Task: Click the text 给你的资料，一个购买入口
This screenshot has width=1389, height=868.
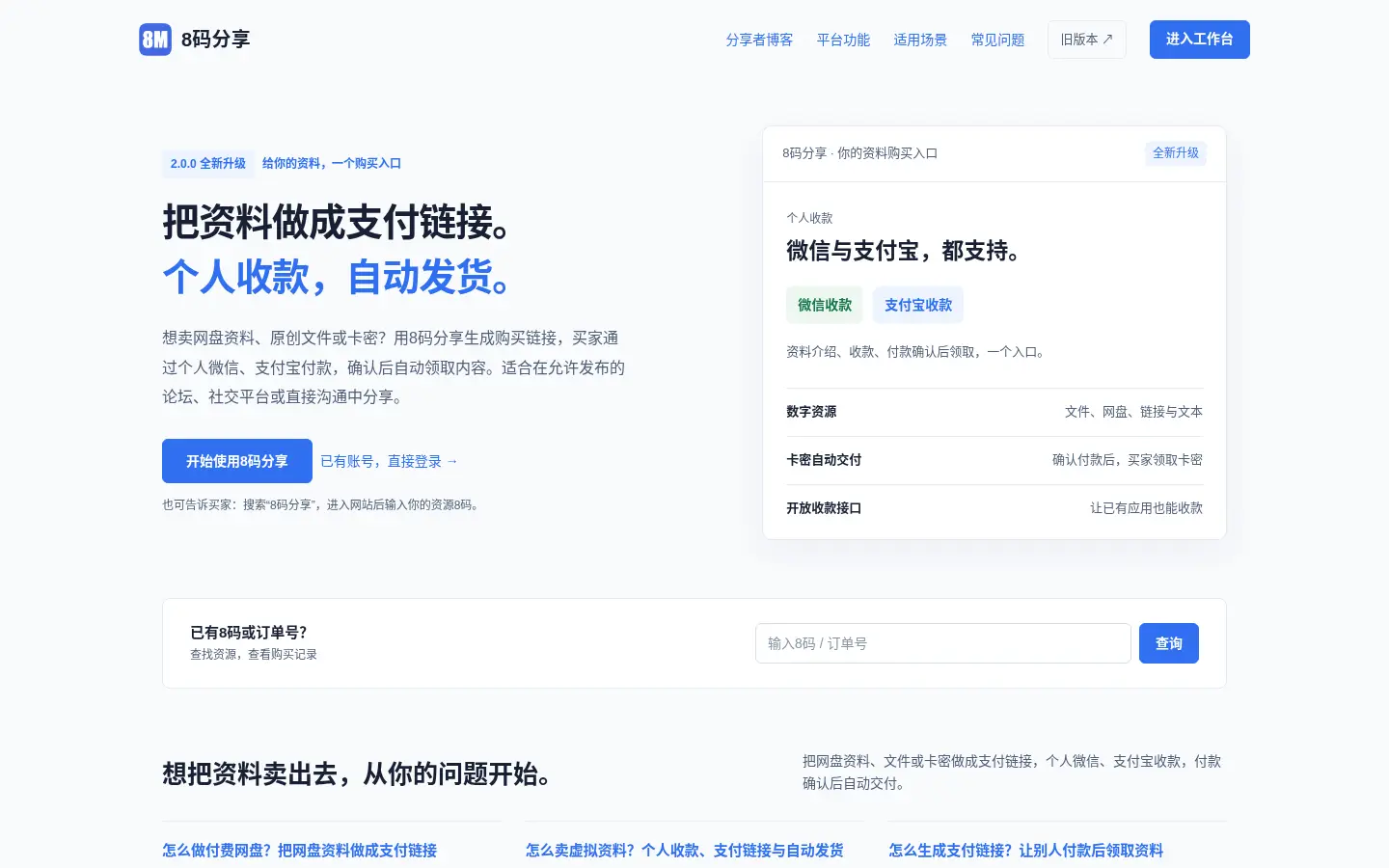Action: tap(332, 163)
